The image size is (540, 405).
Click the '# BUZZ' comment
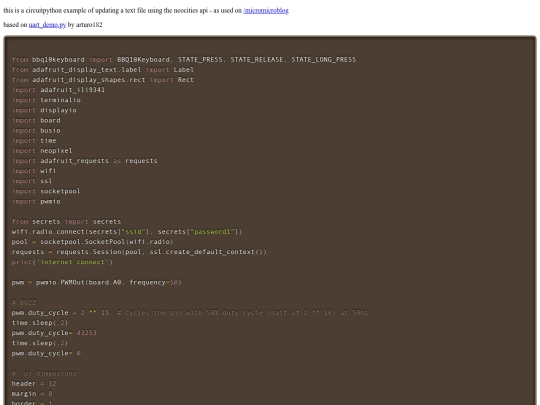(24, 303)
